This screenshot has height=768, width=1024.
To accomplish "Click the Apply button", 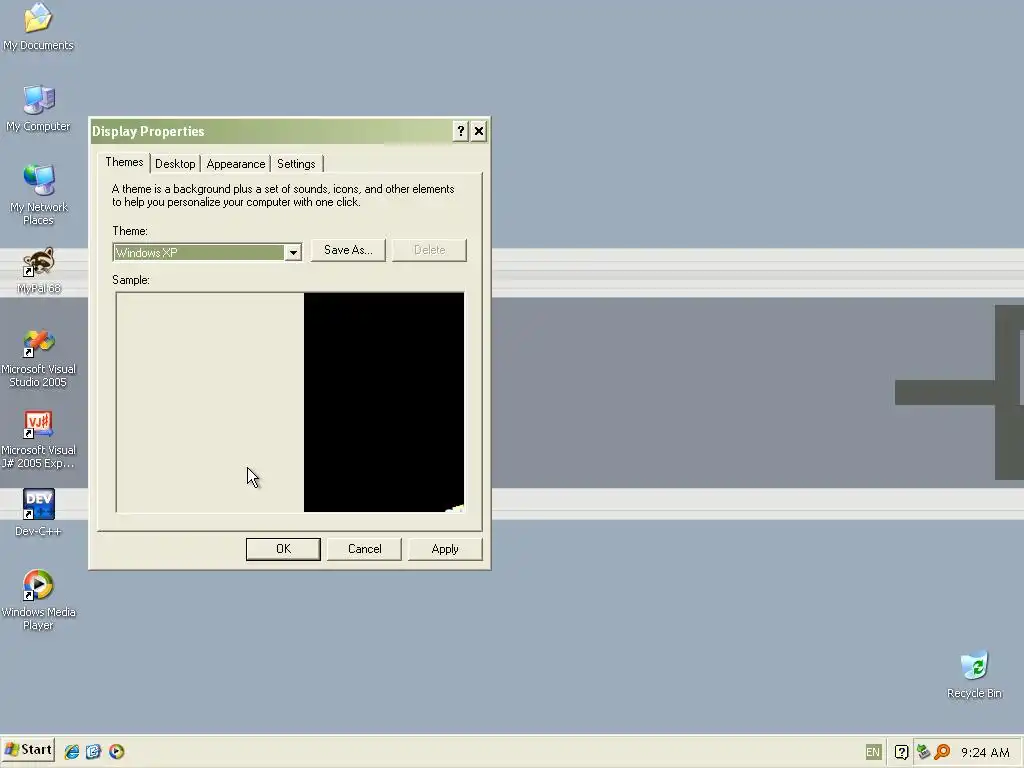I will click(x=445, y=549).
